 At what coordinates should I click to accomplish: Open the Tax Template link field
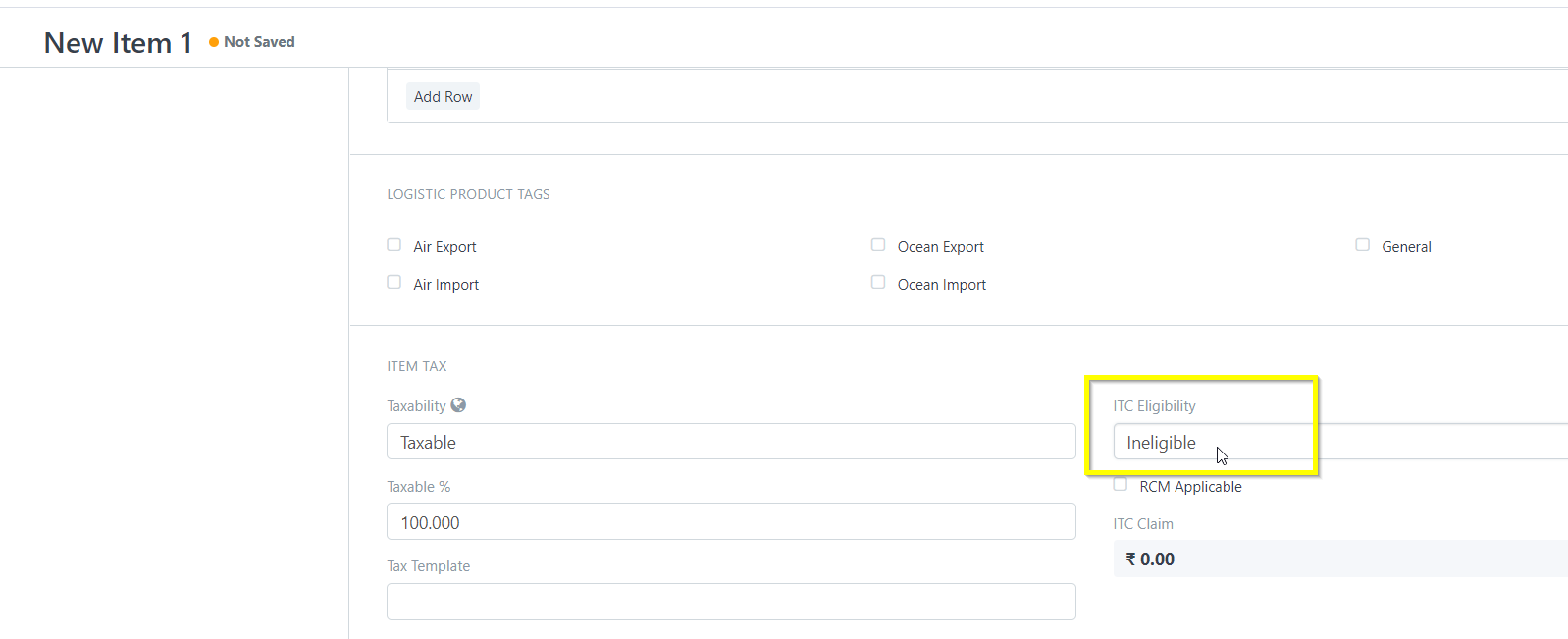pos(731,602)
